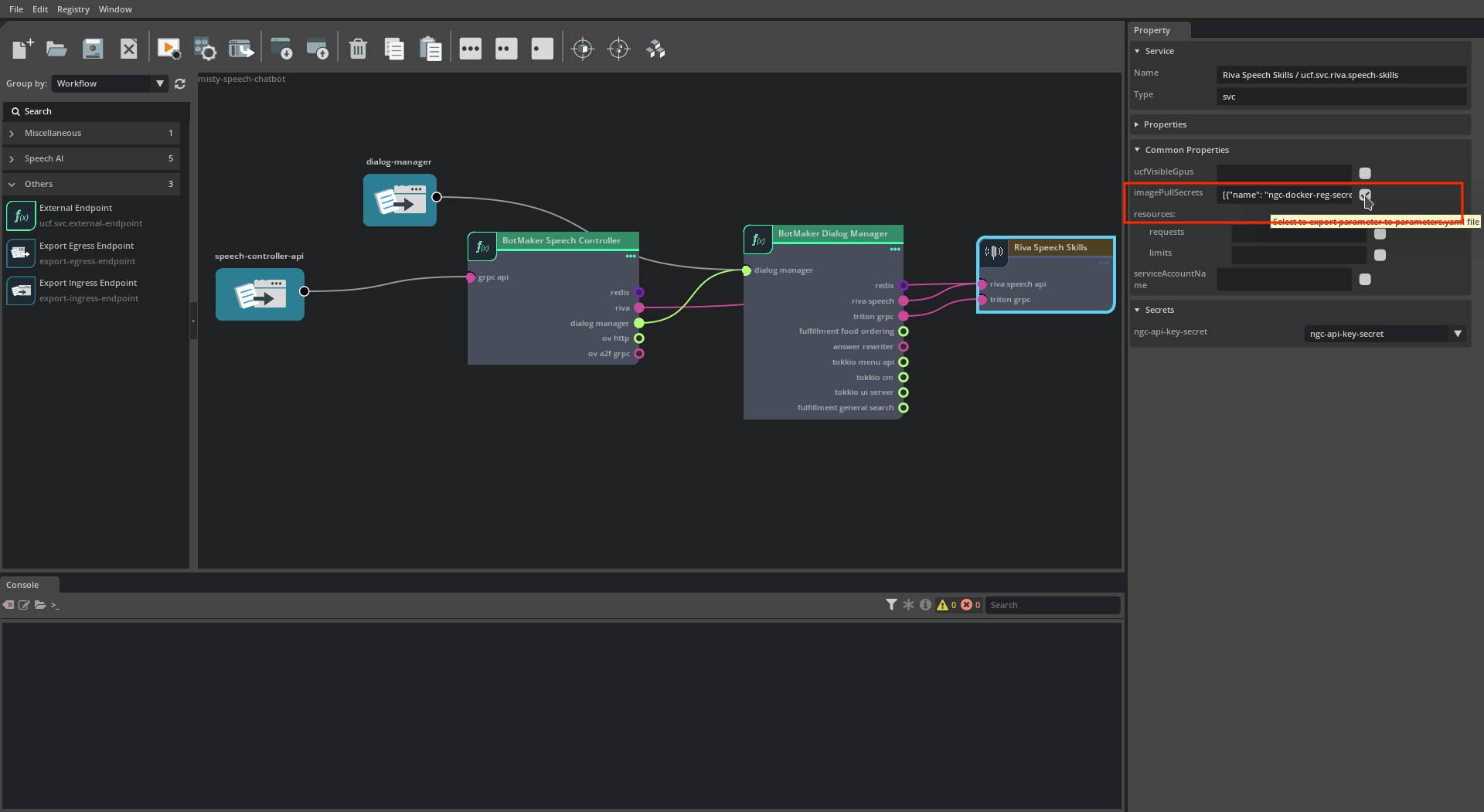The image size is (1484, 812).
Task: Click the three-dots toolbar button
Action: (x=470, y=49)
